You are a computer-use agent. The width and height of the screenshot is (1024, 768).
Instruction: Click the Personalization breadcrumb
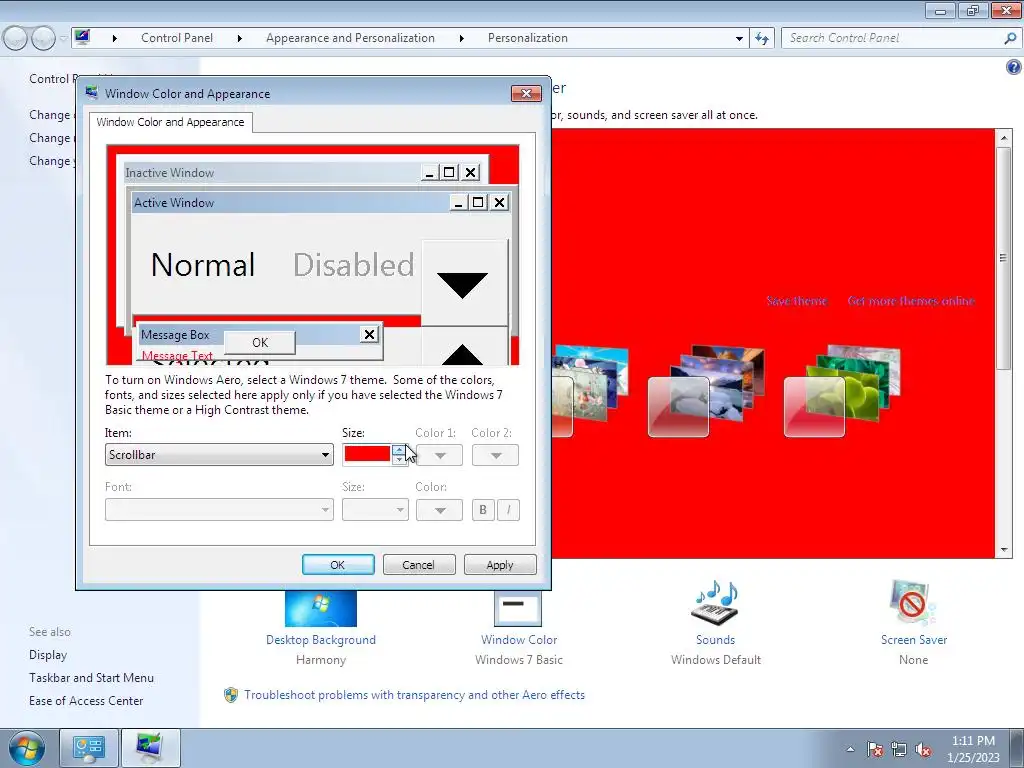tap(528, 38)
